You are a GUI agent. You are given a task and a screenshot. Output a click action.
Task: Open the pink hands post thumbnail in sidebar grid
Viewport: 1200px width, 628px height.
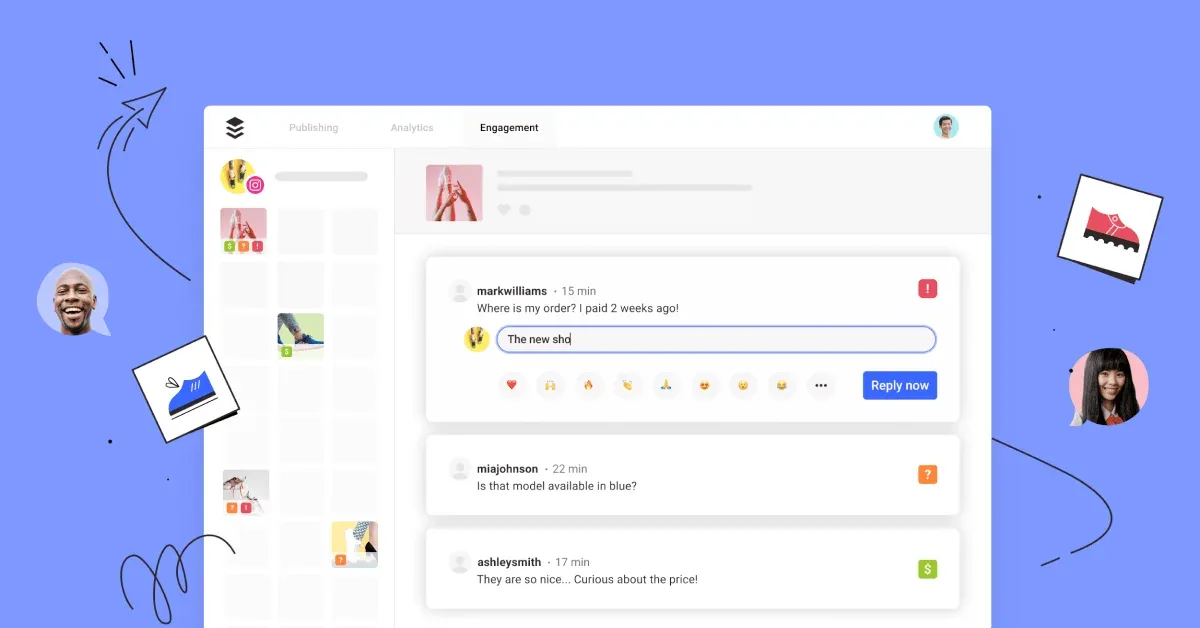coord(243,230)
